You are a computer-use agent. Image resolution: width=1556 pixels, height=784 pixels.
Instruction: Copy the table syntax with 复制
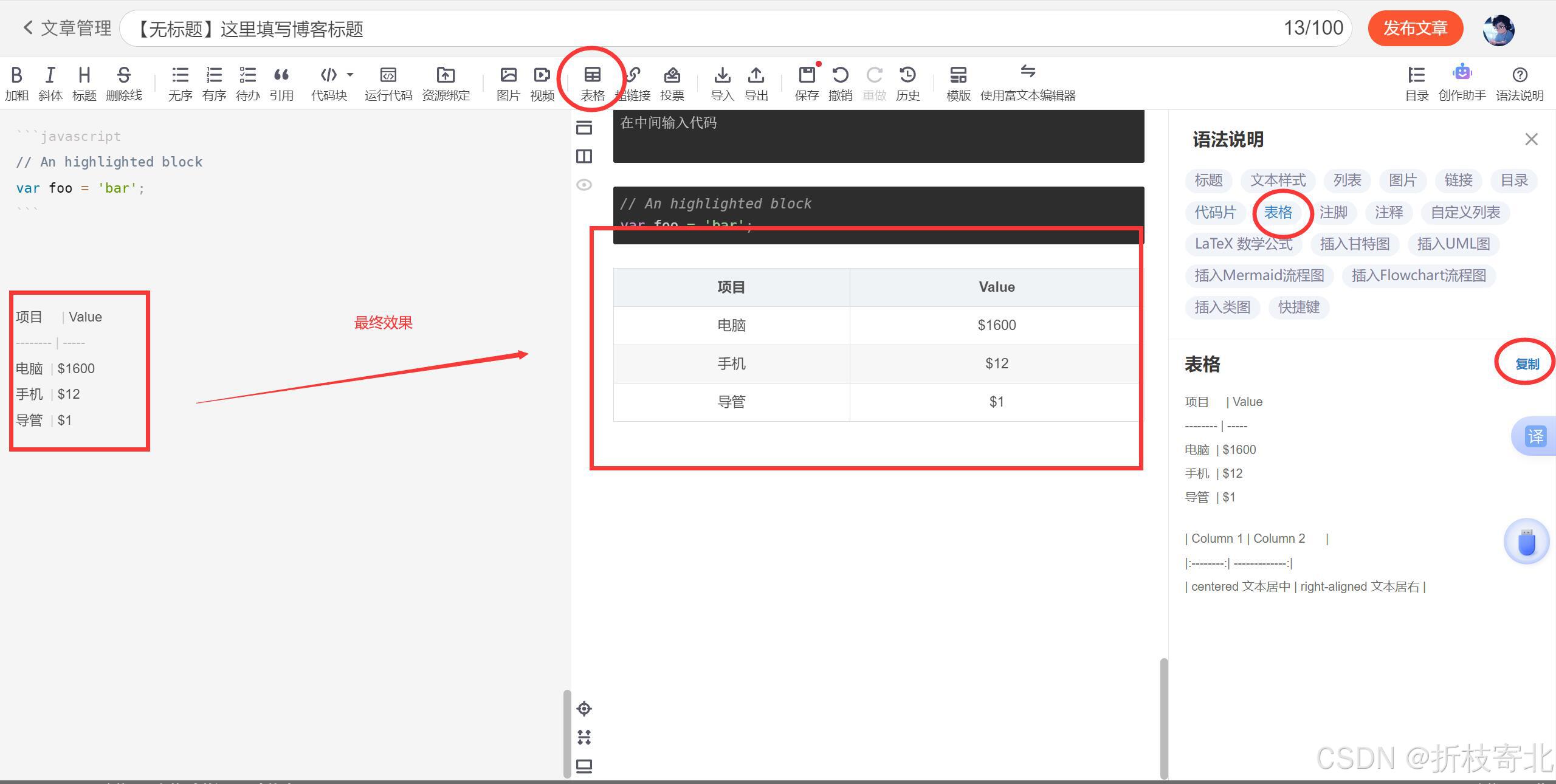(x=1527, y=363)
